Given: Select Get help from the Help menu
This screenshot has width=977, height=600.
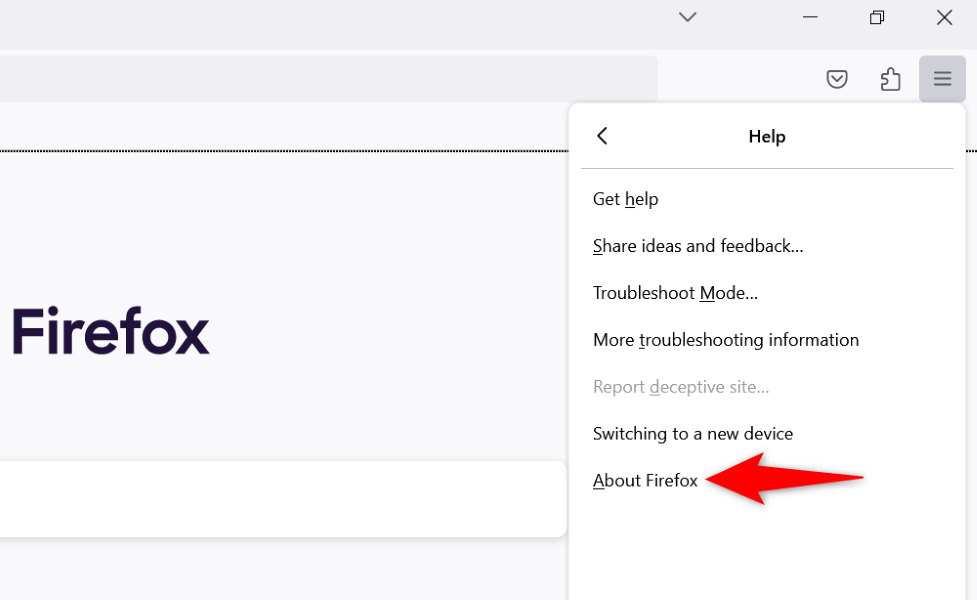Looking at the screenshot, I should tap(625, 199).
